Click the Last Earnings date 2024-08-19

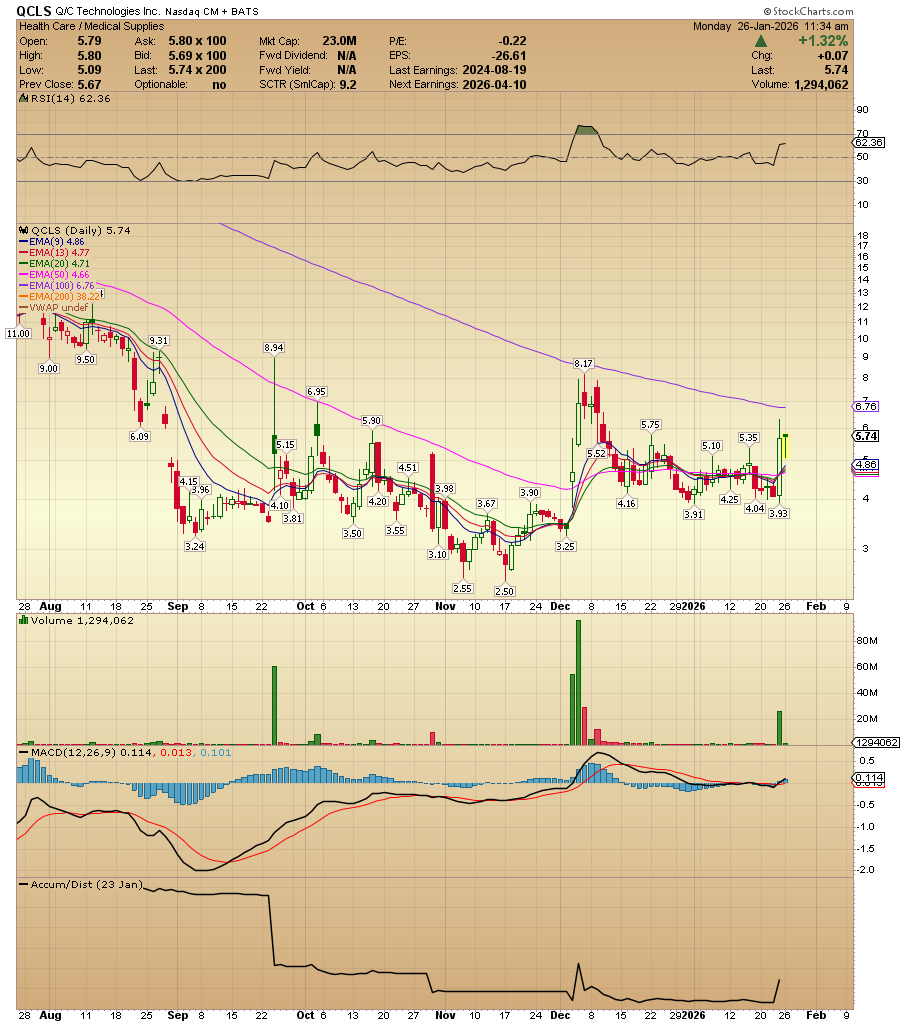coord(494,70)
